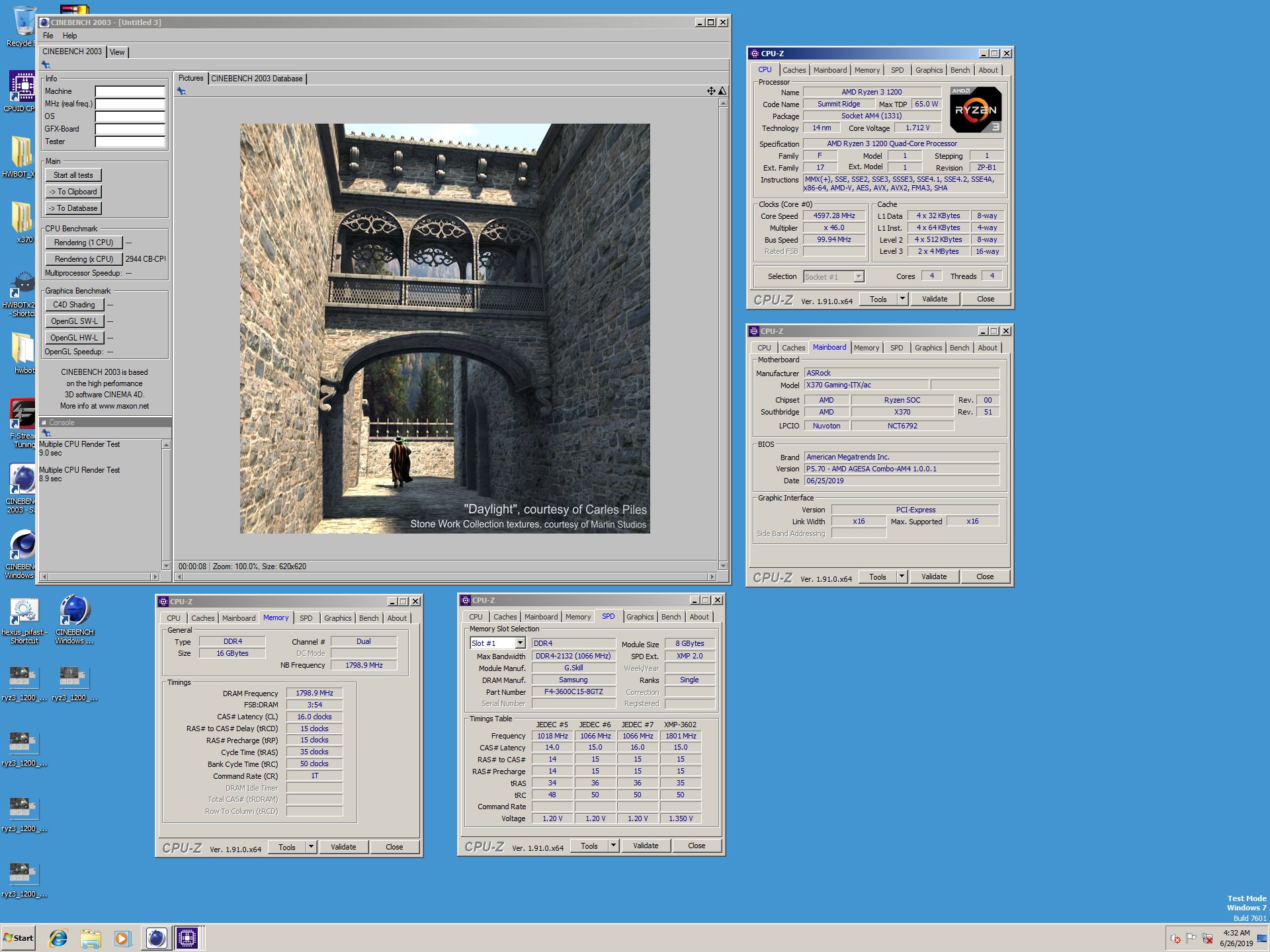Click pin icon under Console header

tap(46, 433)
